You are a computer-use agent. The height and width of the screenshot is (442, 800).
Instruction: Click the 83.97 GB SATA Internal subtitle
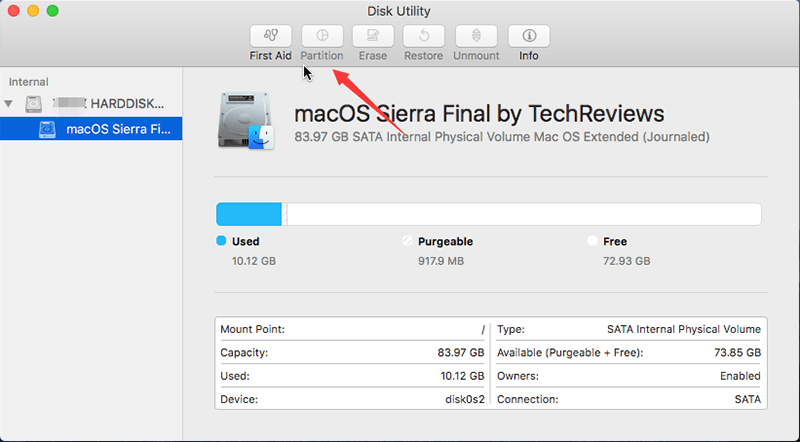coord(502,137)
